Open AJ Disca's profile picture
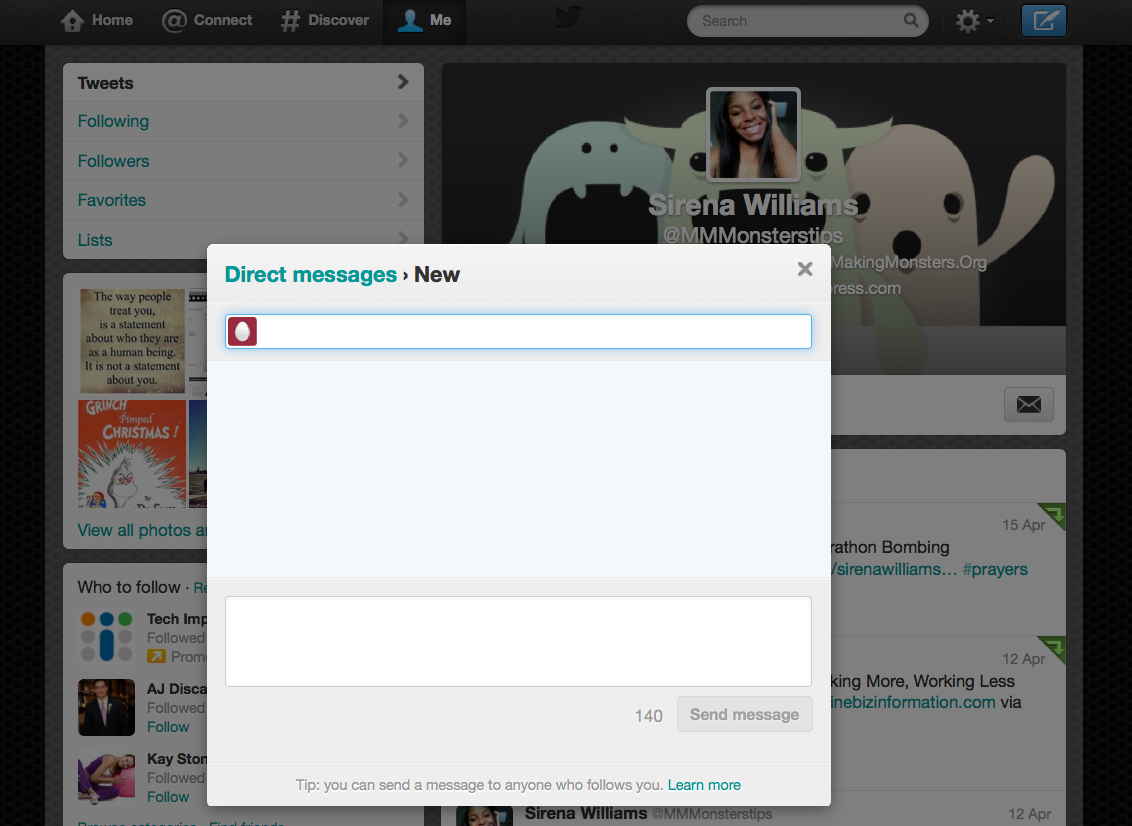This screenshot has width=1132, height=826. coord(106,707)
